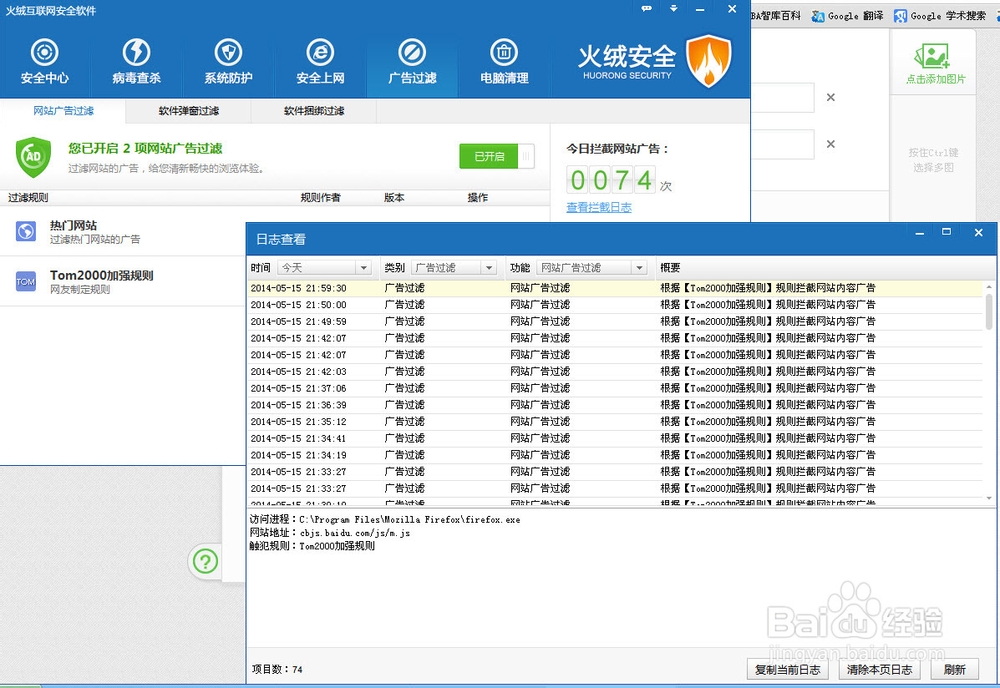Screen dimensions: 1000x688
Task: Click the 触犯规则 Tom2000加强规则 detail line
Action: 312,546
